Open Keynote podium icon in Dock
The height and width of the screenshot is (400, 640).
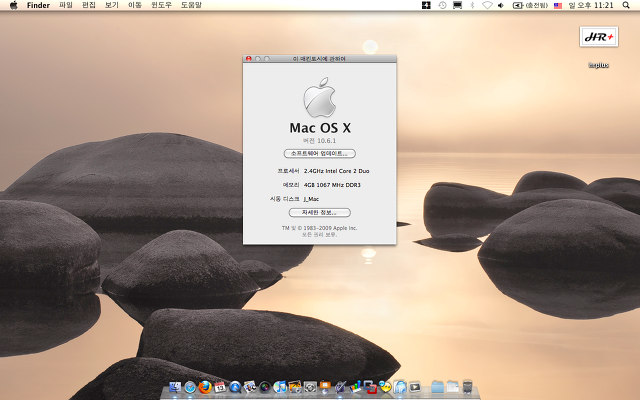point(325,386)
